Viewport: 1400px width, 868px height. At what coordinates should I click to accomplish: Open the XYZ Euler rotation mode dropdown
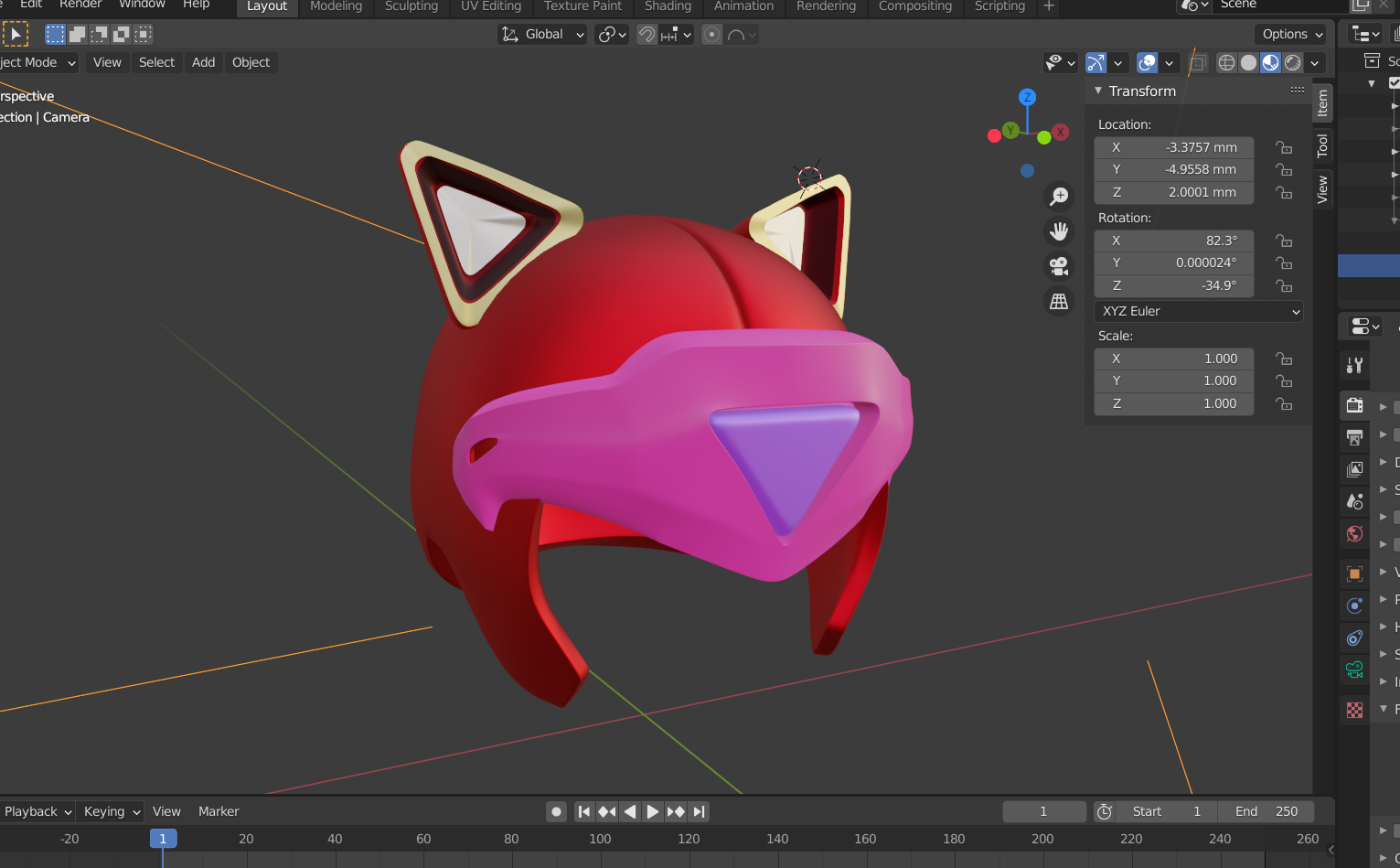(1198, 311)
